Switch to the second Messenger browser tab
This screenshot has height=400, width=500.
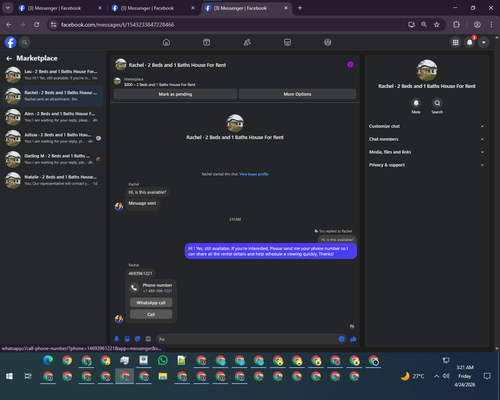click(153, 8)
